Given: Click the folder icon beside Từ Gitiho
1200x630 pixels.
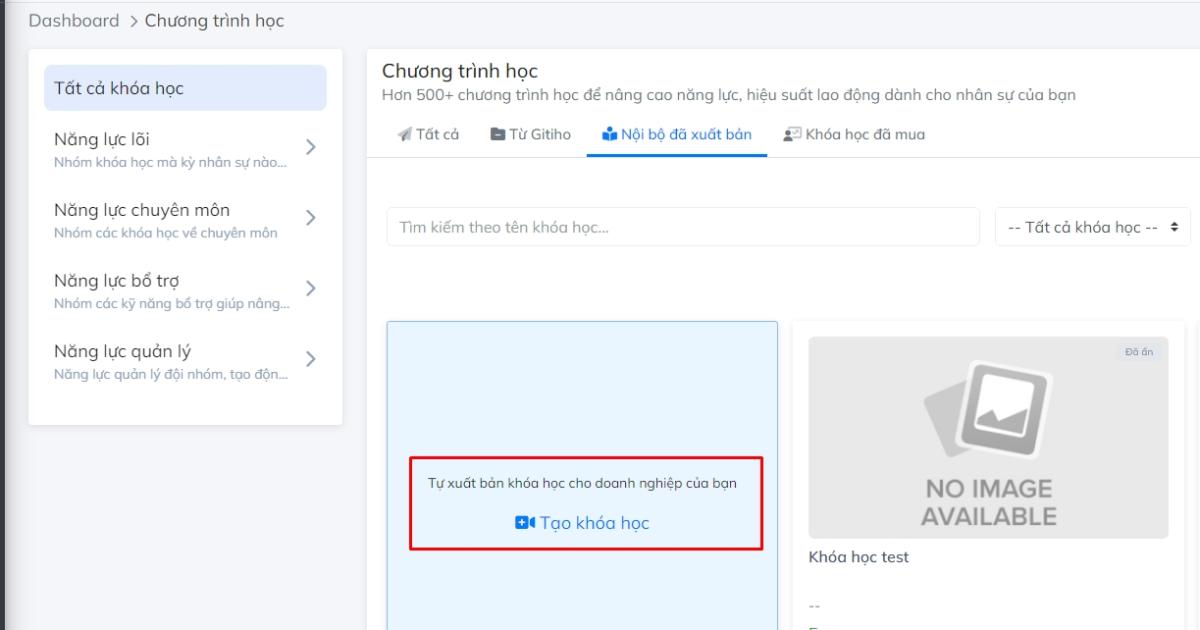Looking at the screenshot, I should tap(498, 133).
